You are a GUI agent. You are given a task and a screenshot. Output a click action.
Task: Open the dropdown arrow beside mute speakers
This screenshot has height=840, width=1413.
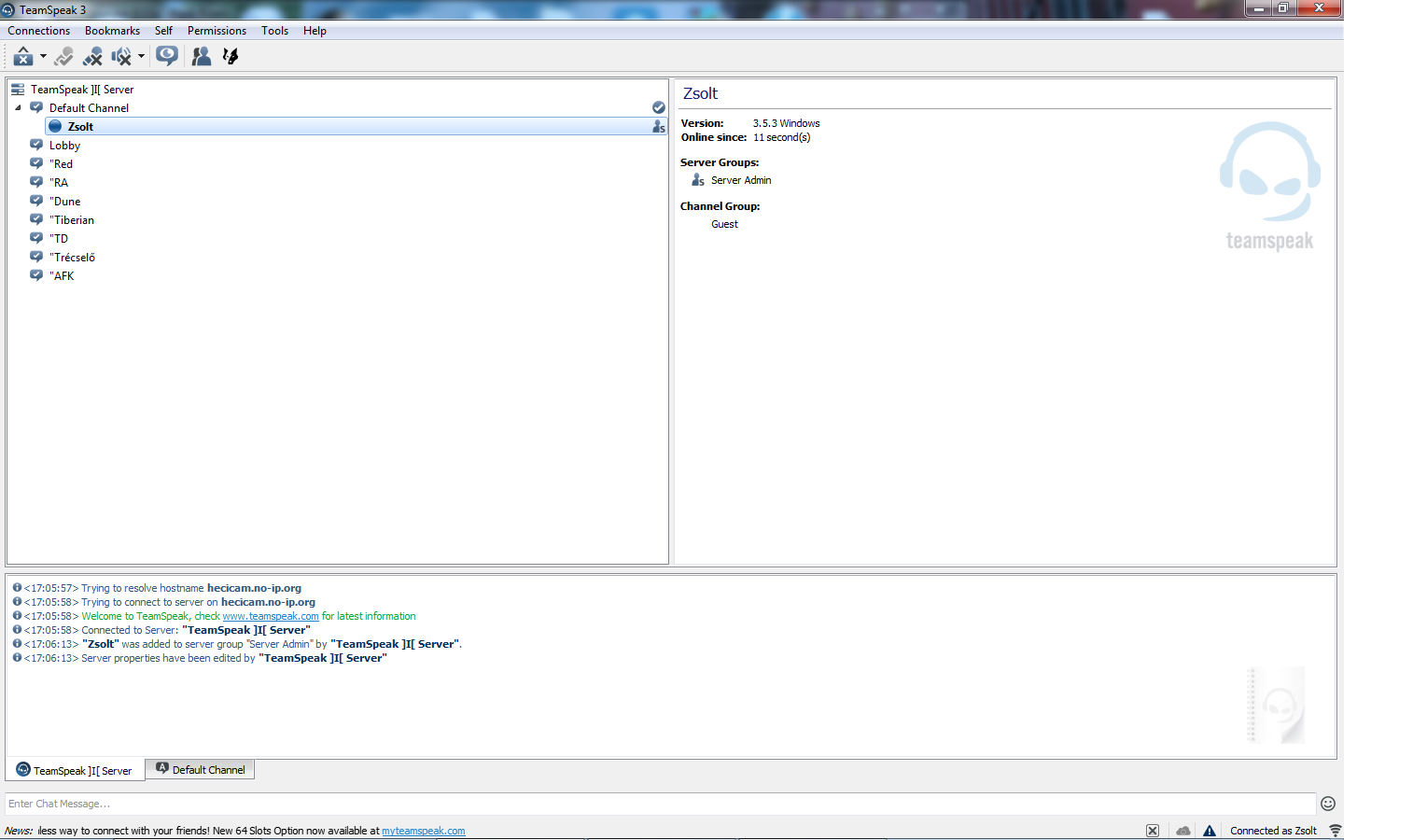coord(141,57)
